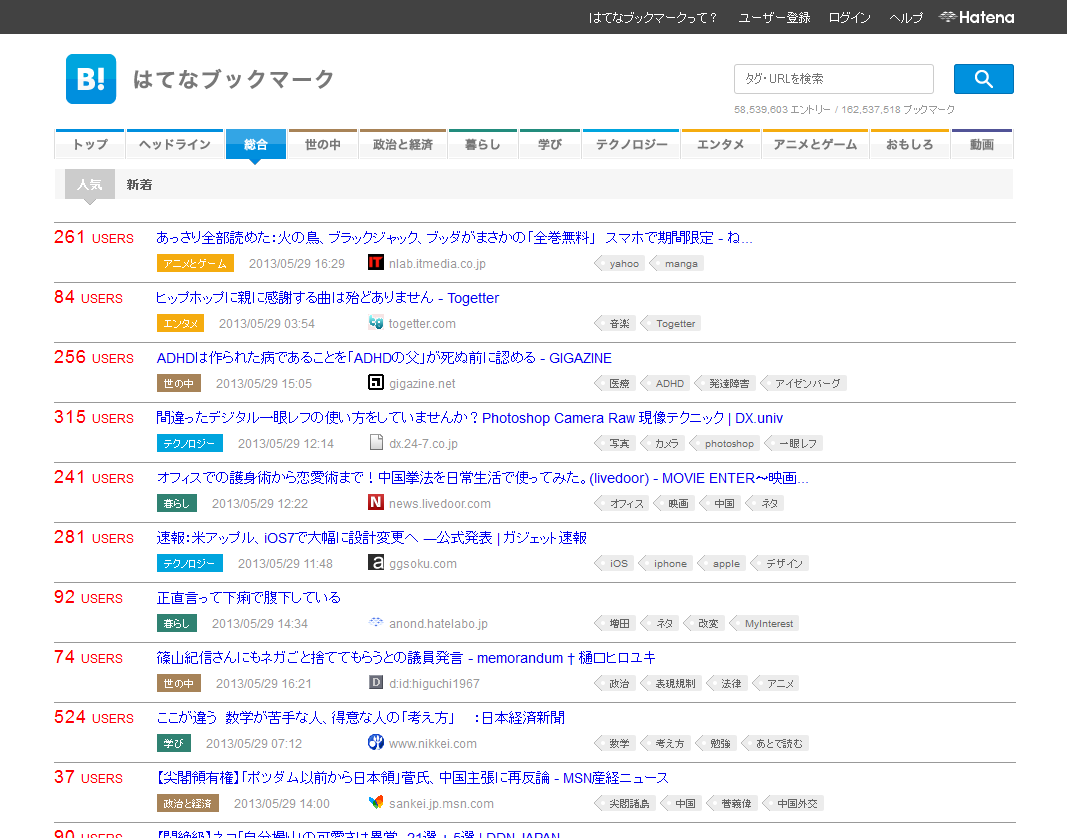
Task: Click the www.nikkei.com site favicon
Action: (x=376, y=742)
